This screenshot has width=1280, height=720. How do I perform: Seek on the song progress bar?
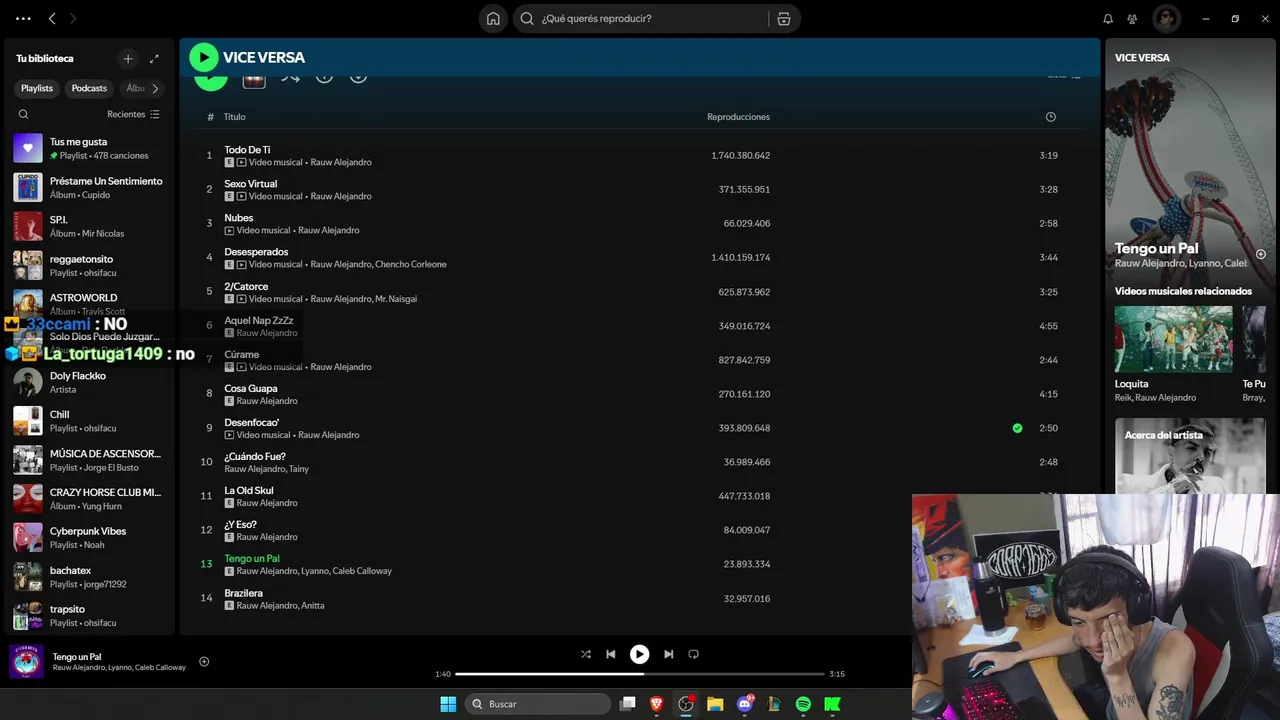[640, 674]
